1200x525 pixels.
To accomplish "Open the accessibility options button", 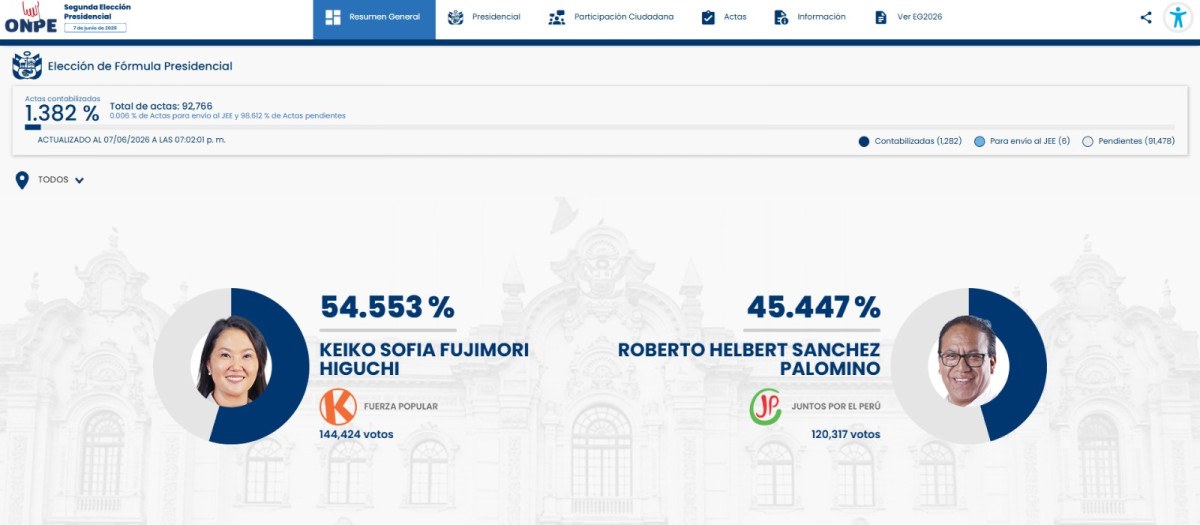I will (x=1179, y=18).
